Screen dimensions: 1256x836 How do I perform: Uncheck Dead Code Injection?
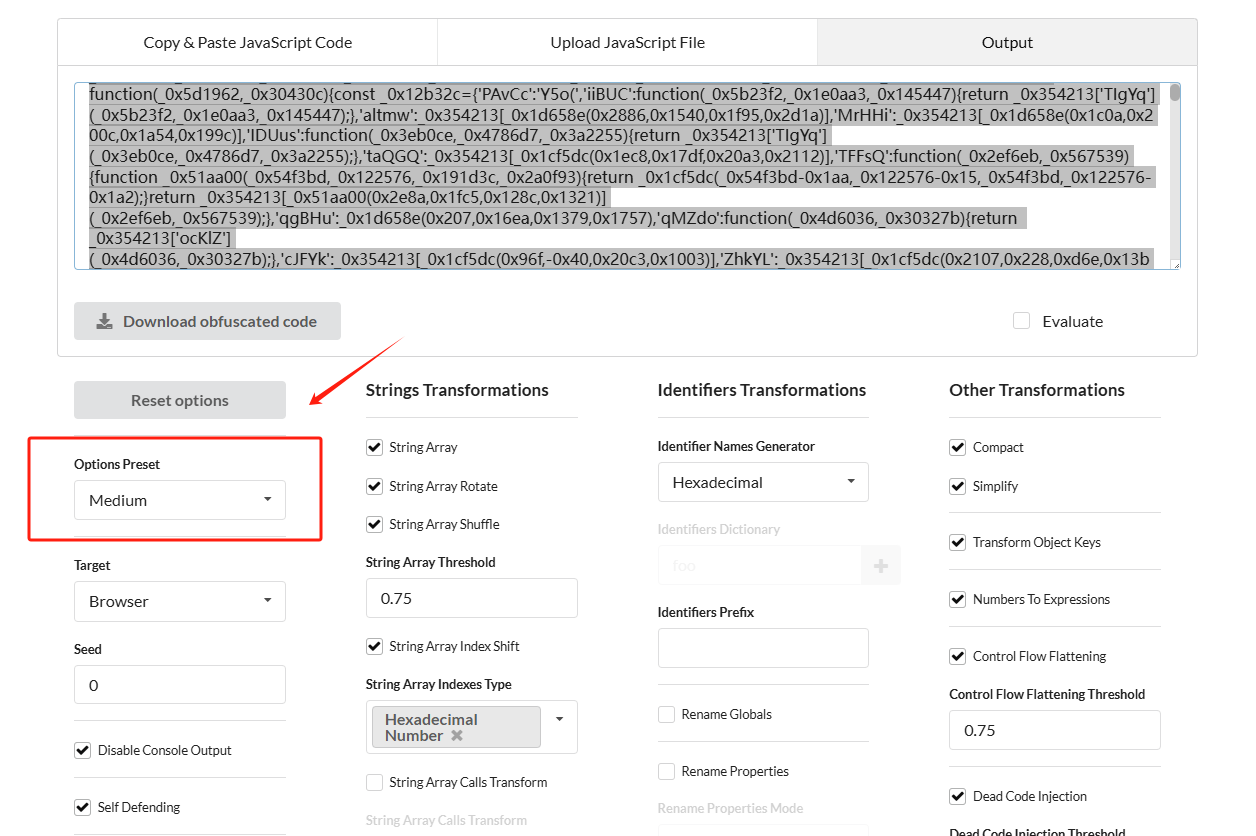coord(958,796)
